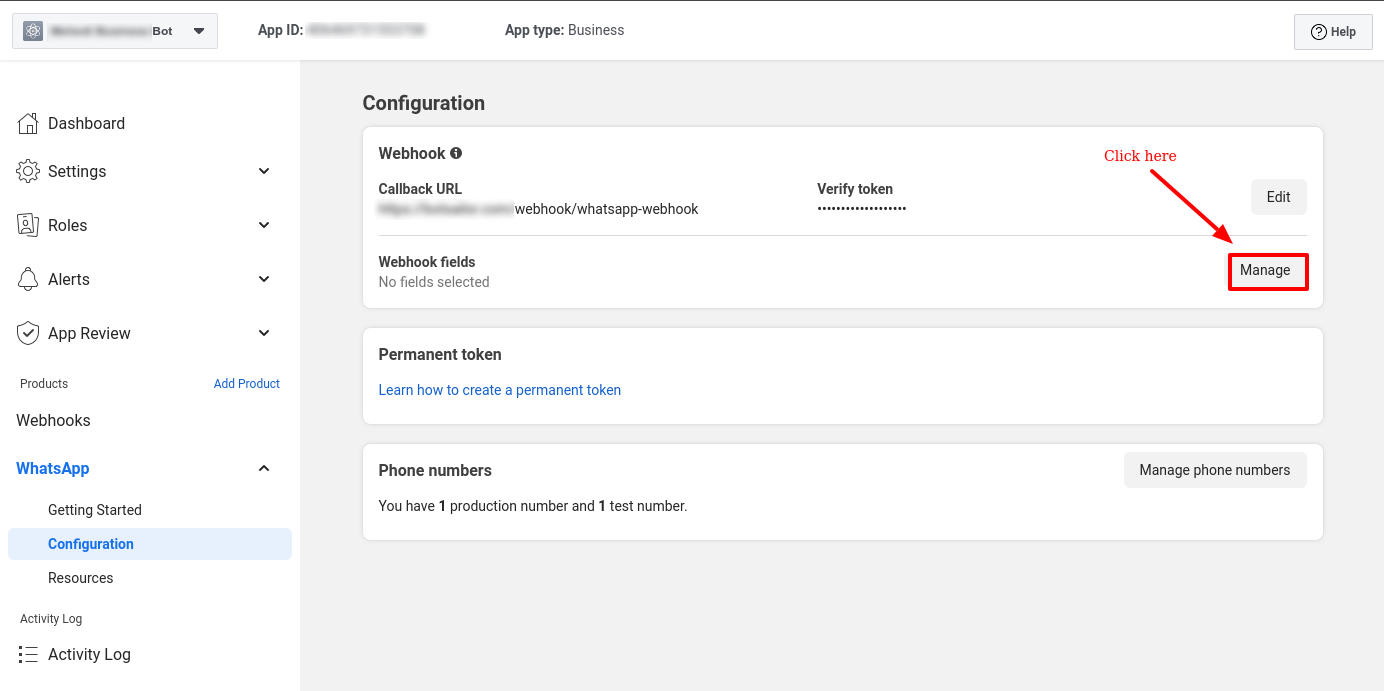
Task: Click the Dashboard home icon
Action: [28, 123]
